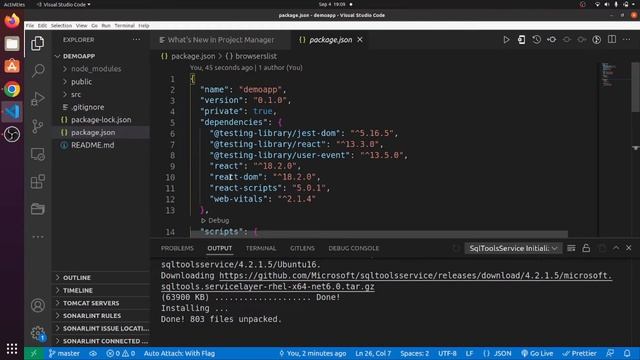Toggle Auto Attach: With Flag

click(179, 353)
